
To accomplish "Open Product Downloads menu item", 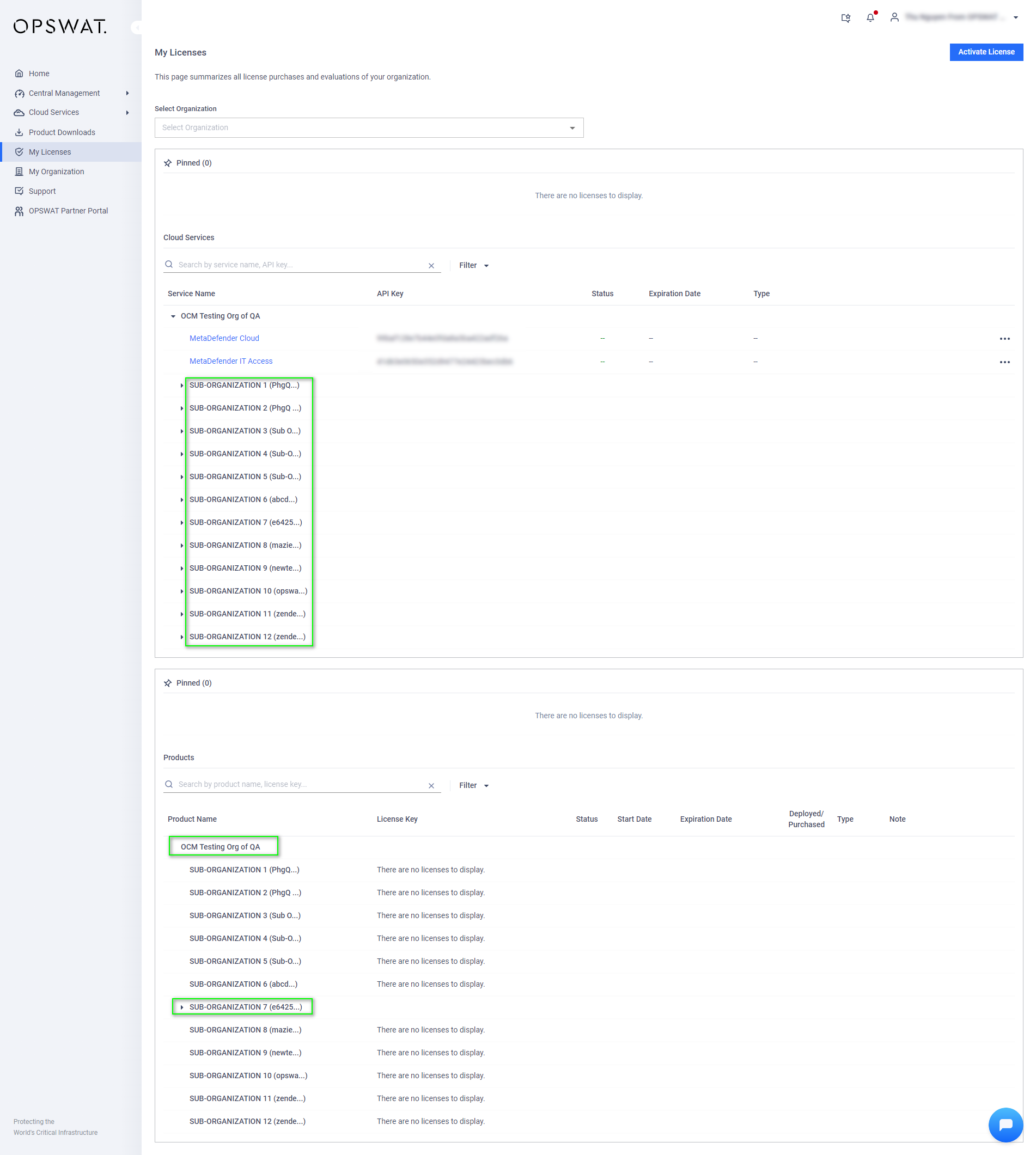I will click(x=71, y=132).
